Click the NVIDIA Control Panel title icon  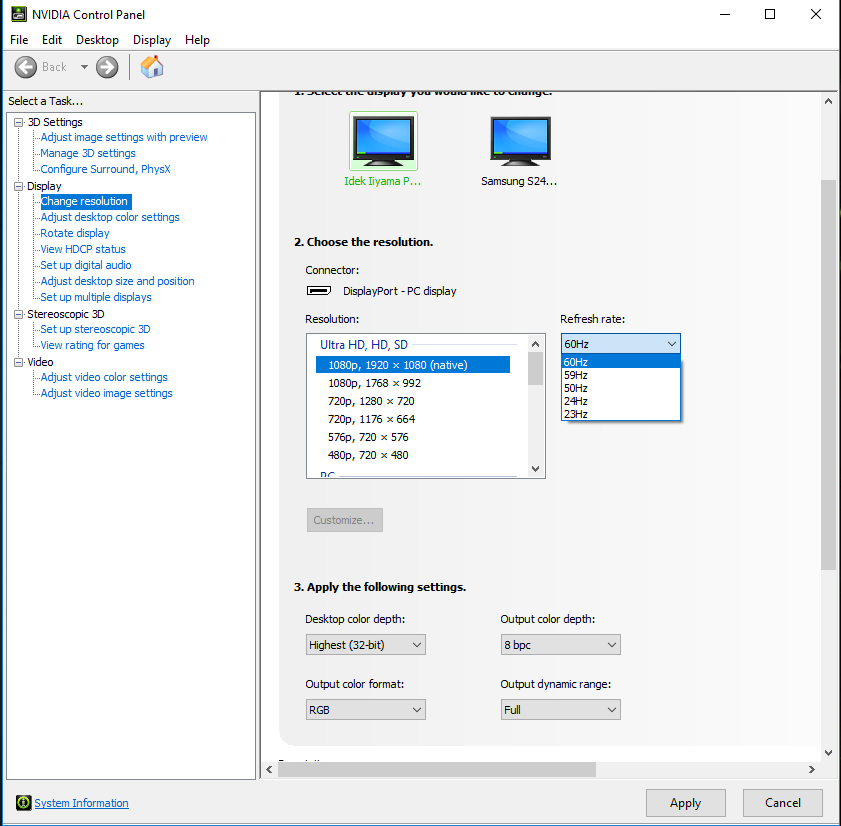19,14
